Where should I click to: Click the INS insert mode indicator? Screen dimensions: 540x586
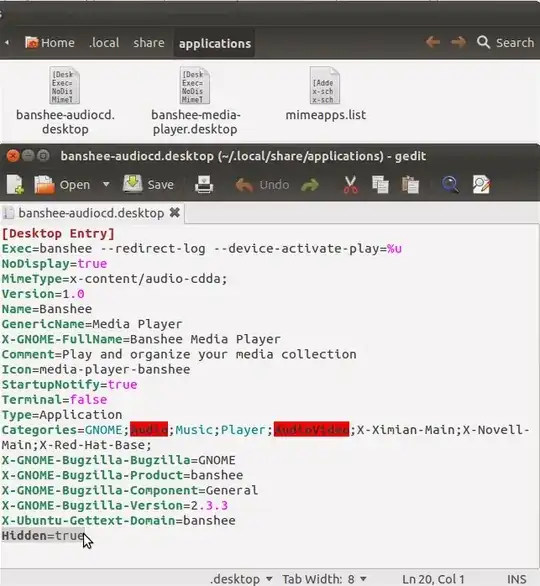[x=516, y=579]
